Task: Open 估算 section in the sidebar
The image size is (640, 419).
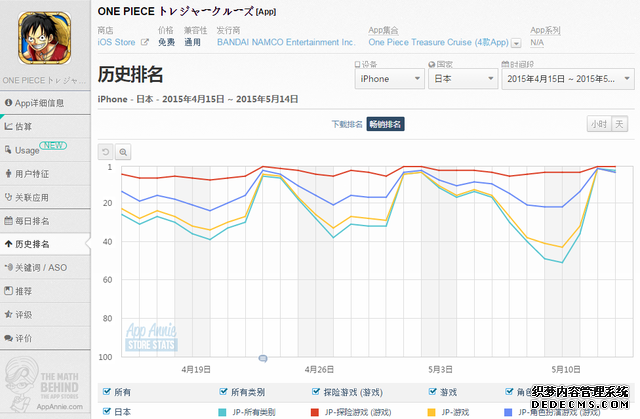Action: (45, 126)
